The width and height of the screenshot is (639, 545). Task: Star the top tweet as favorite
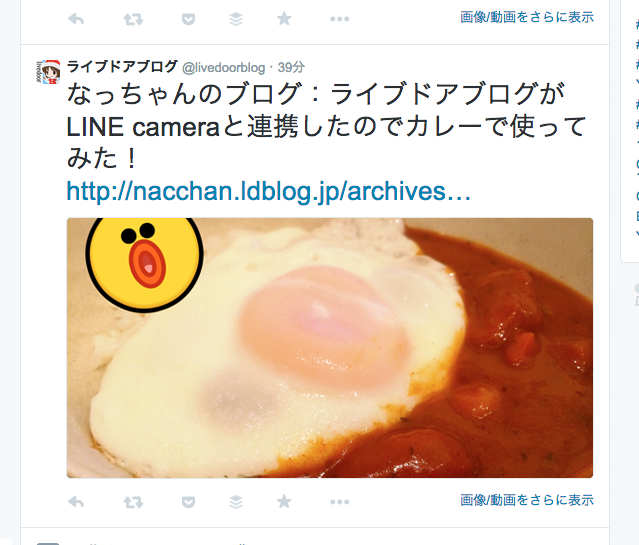click(284, 18)
